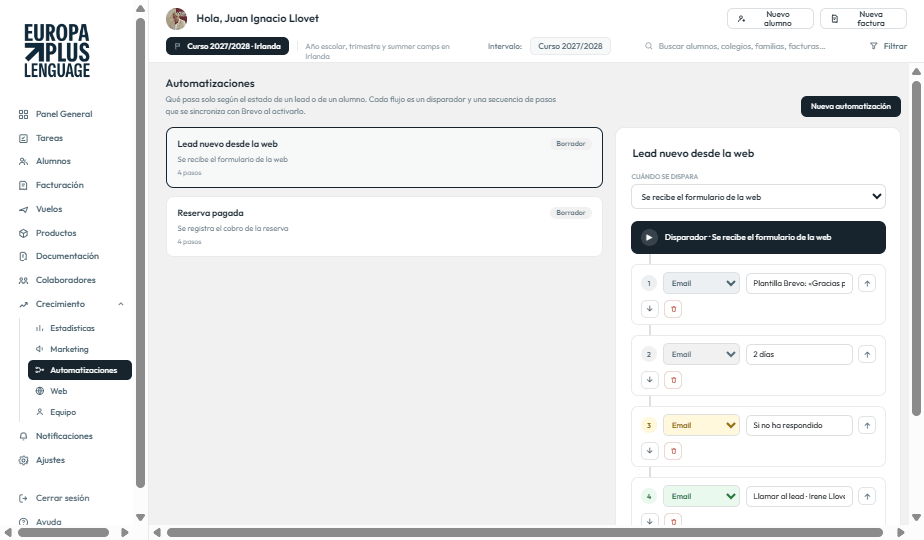The image size is (924, 540).
Task: Move step 2 up with arrow
Action: [867, 355]
